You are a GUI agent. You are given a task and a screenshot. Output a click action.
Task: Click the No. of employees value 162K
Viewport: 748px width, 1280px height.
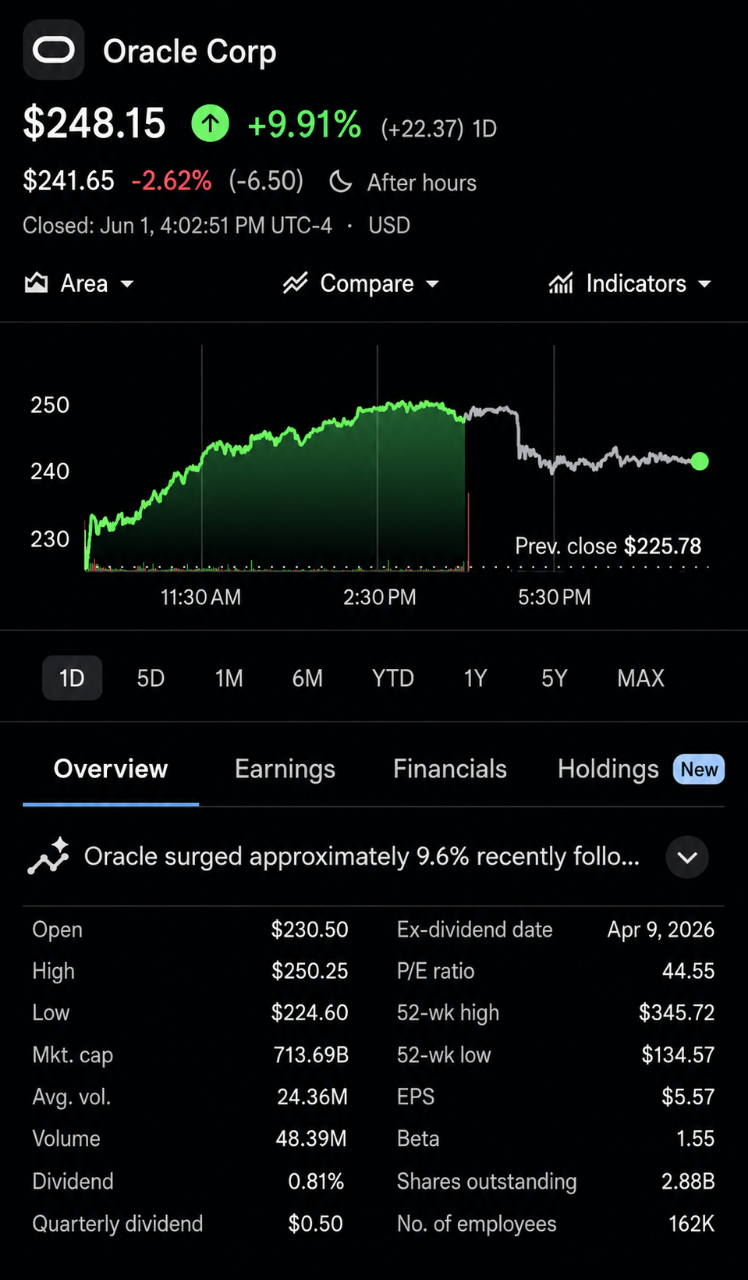[692, 1224]
